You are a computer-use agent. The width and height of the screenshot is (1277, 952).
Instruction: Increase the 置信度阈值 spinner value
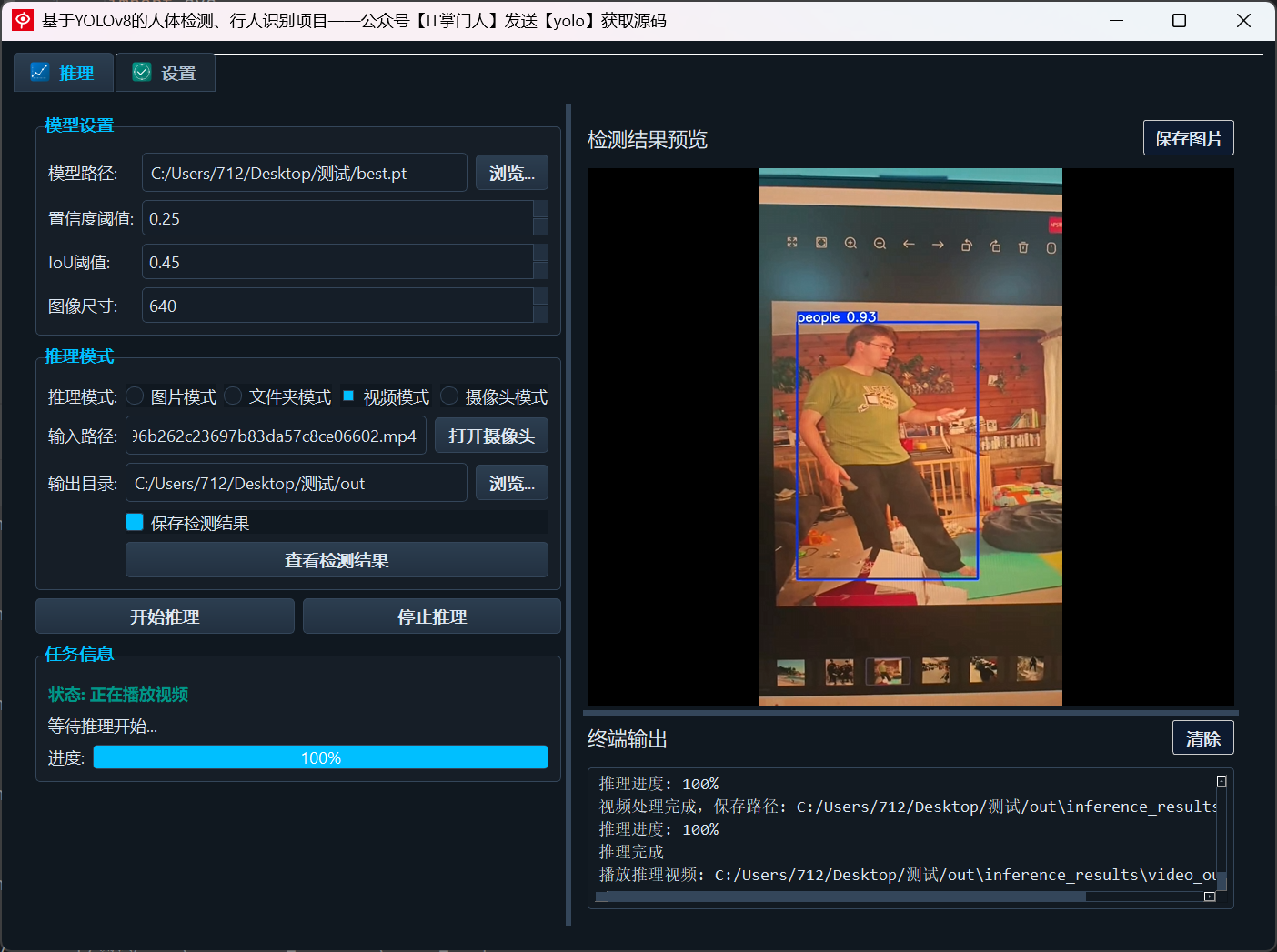541,209
